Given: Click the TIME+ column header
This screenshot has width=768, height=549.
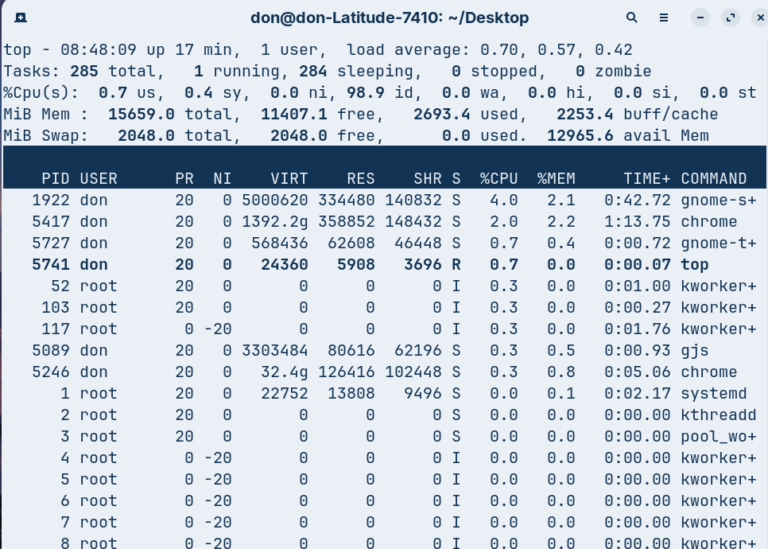Looking at the screenshot, I should coord(647,178).
